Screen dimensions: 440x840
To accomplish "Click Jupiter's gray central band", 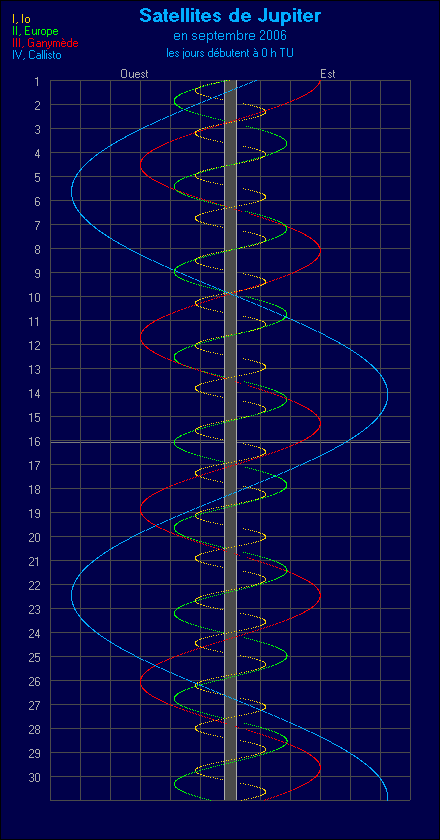I will [230, 440].
